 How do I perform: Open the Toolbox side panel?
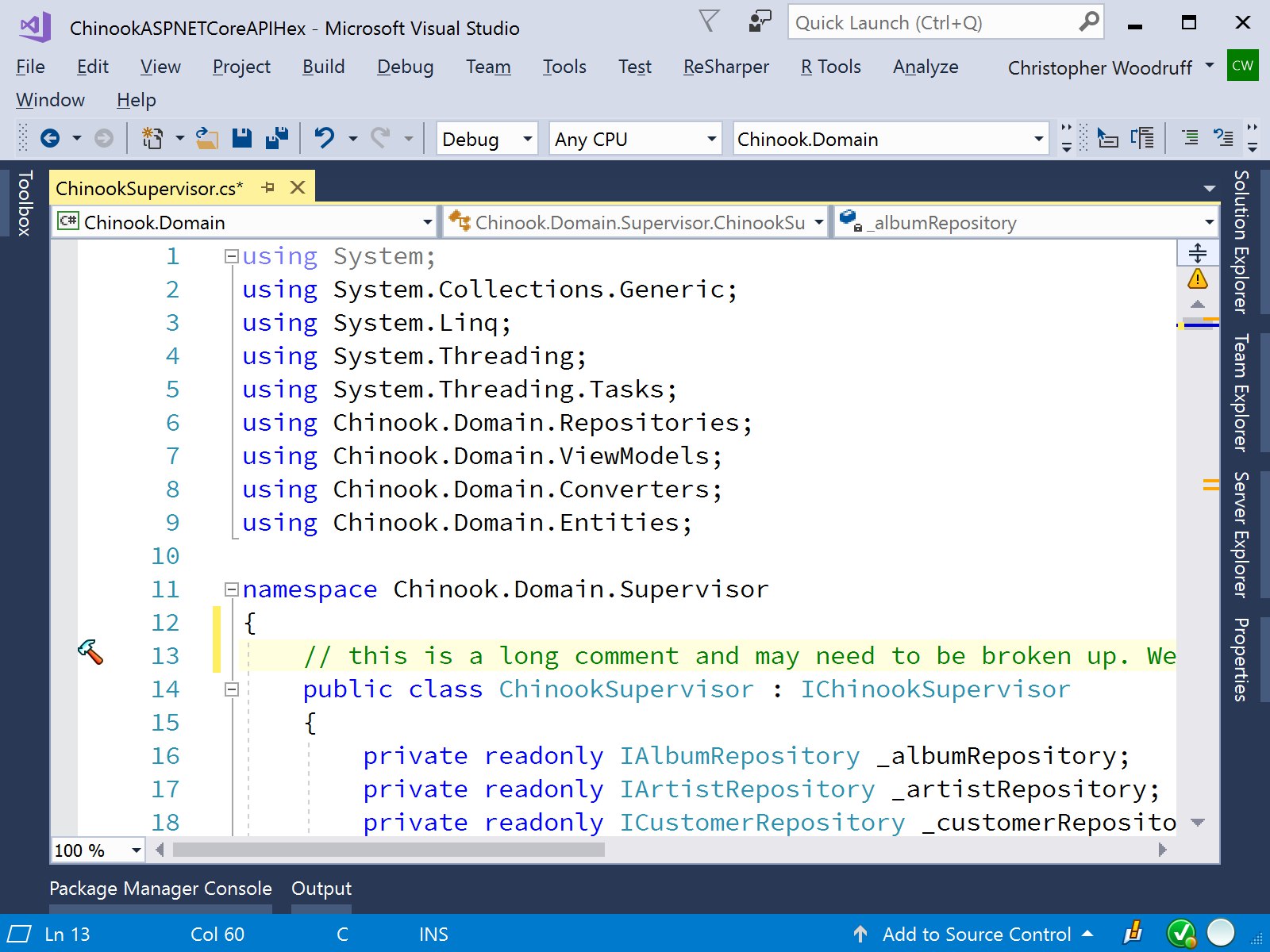click(25, 203)
